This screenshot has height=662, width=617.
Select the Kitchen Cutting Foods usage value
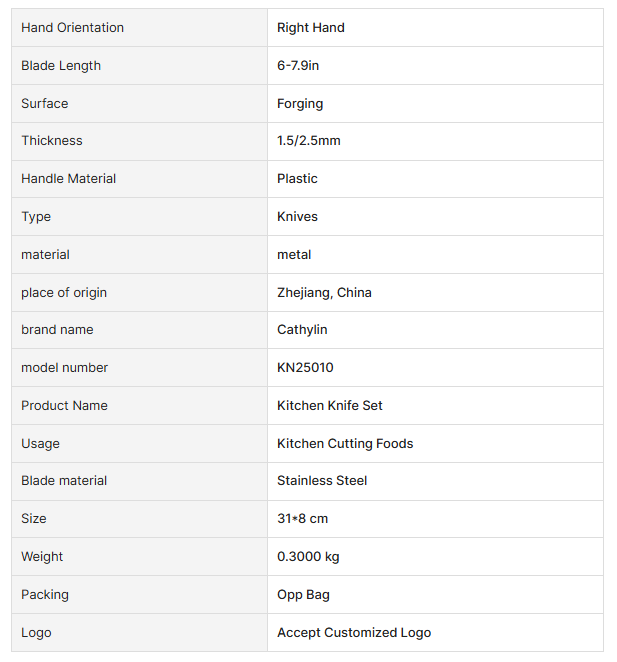[x=345, y=444]
